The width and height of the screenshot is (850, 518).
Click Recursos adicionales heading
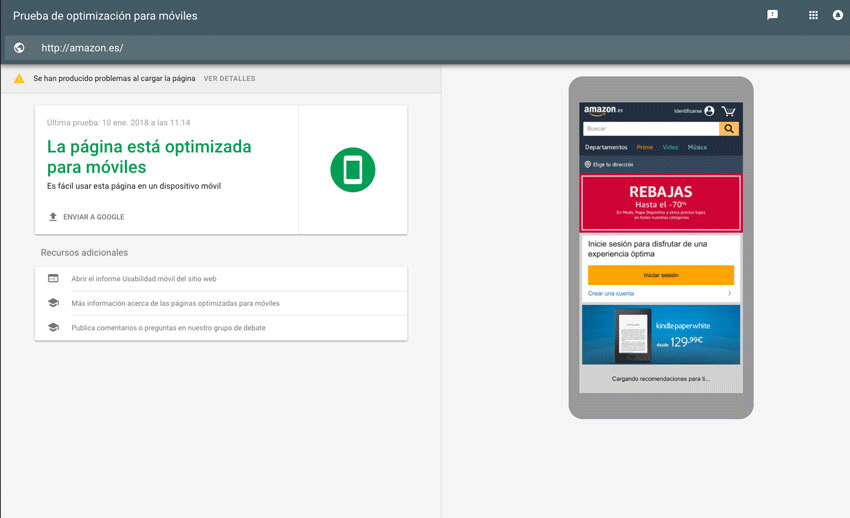coord(85,252)
